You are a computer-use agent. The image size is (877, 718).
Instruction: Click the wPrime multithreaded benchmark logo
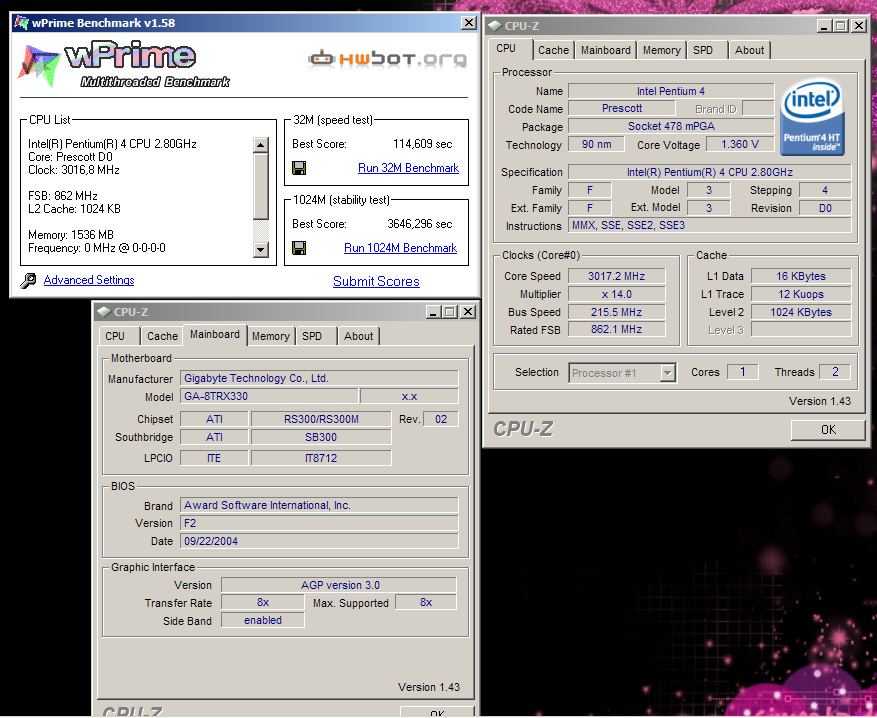point(124,64)
